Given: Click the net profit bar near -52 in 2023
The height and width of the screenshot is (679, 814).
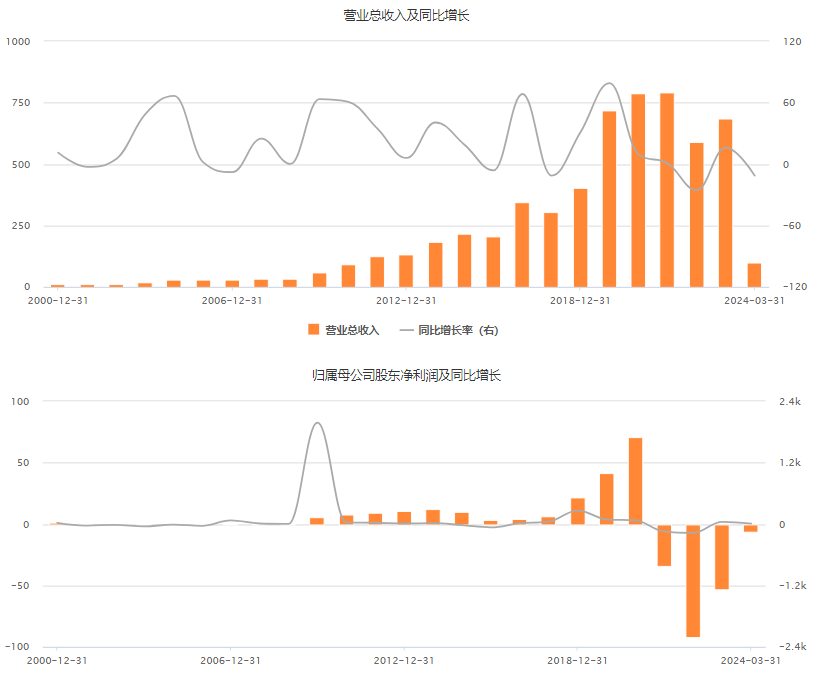Looking at the screenshot, I should pyautogui.click(x=722, y=557).
